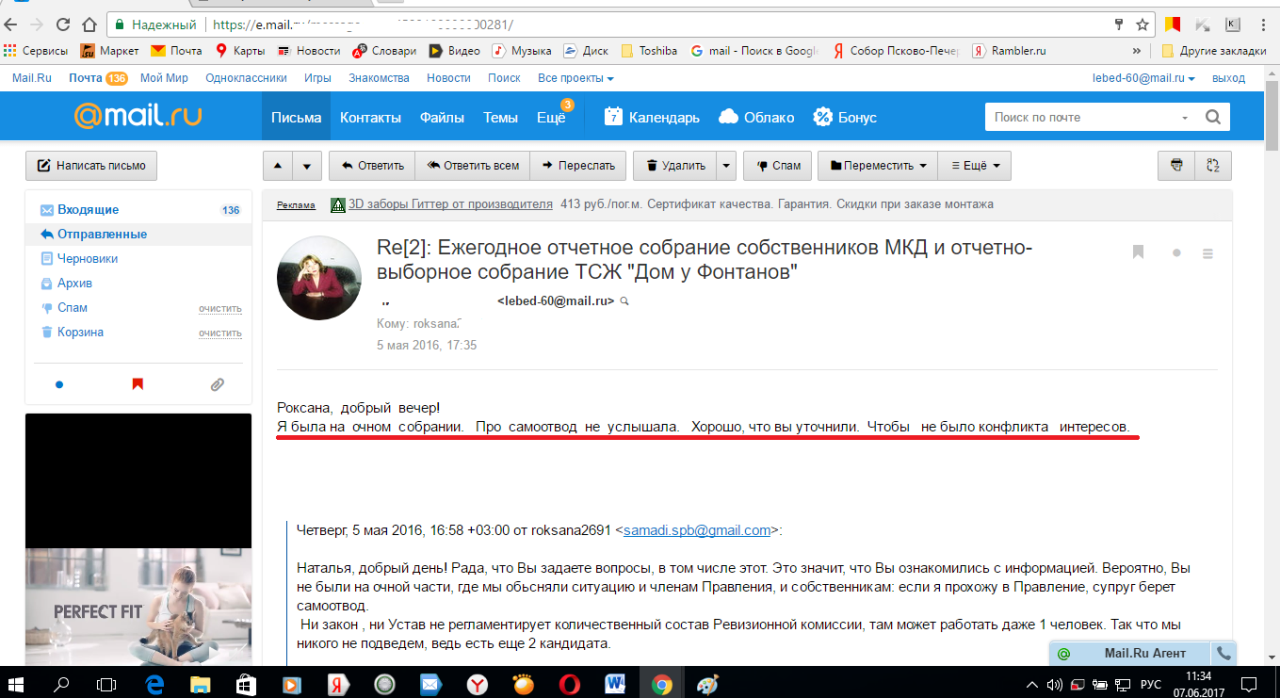
Task: Switch to the Контакты tab
Action: tap(370, 117)
